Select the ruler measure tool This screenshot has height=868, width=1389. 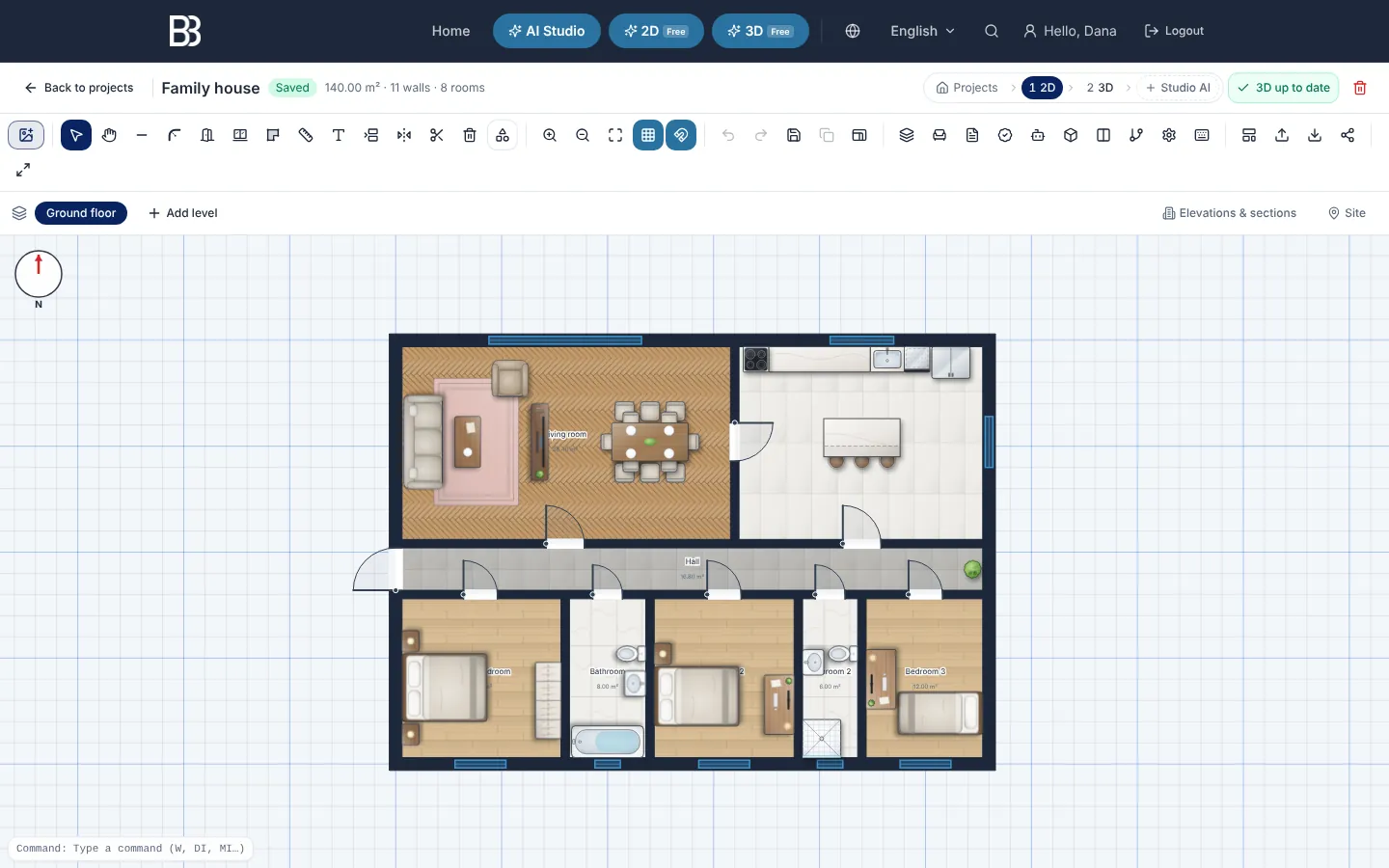(x=306, y=135)
